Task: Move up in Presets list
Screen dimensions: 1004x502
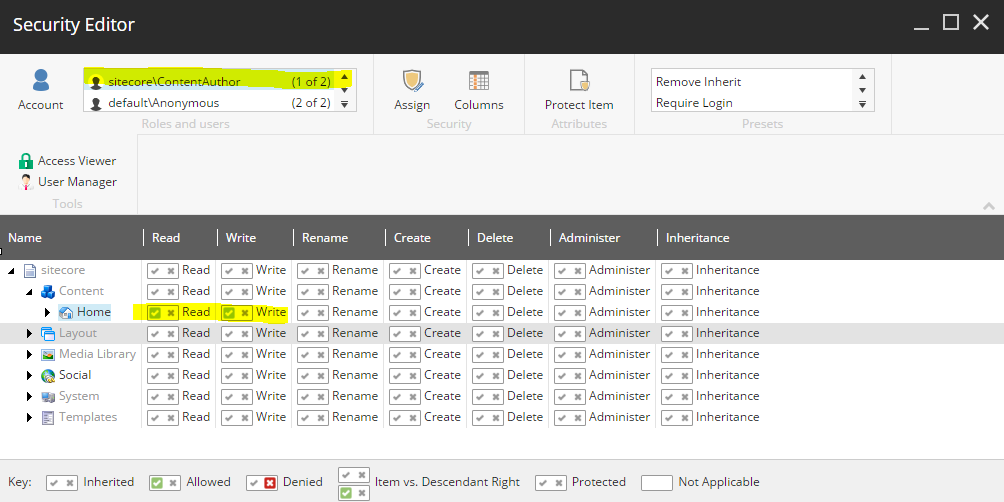Action: coord(862,77)
